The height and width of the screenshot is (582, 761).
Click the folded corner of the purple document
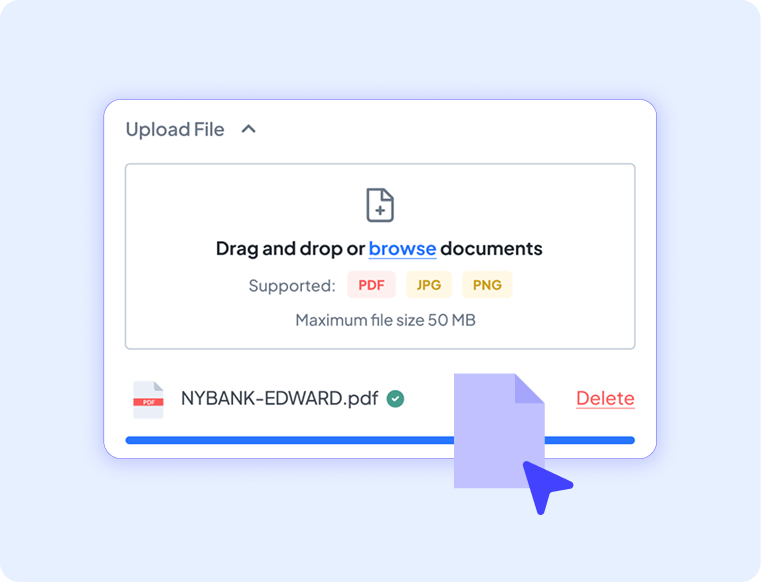pos(530,388)
